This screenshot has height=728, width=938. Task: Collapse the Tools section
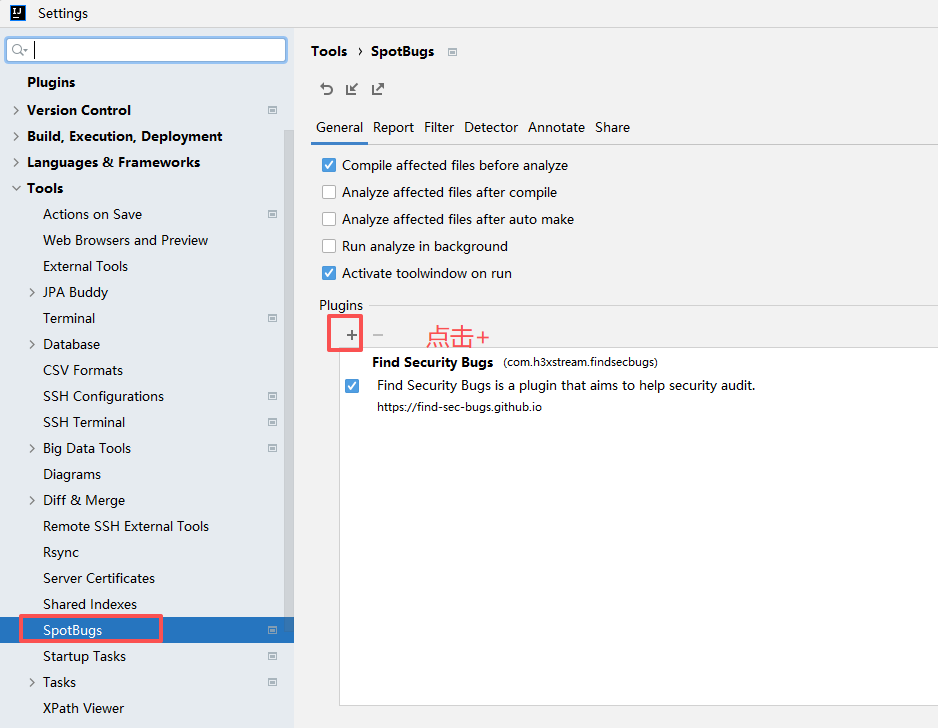click(x=16, y=188)
